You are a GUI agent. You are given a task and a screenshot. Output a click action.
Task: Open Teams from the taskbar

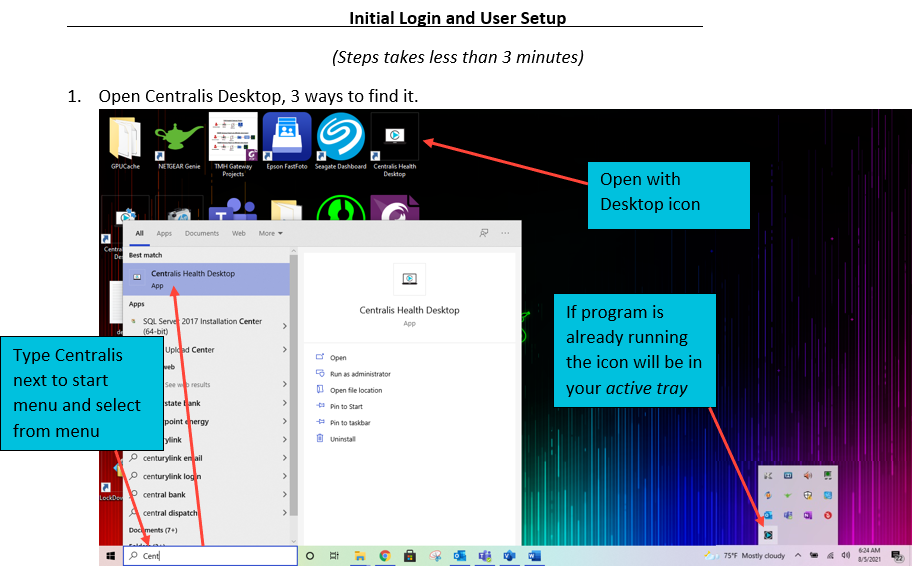coord(485,556)
